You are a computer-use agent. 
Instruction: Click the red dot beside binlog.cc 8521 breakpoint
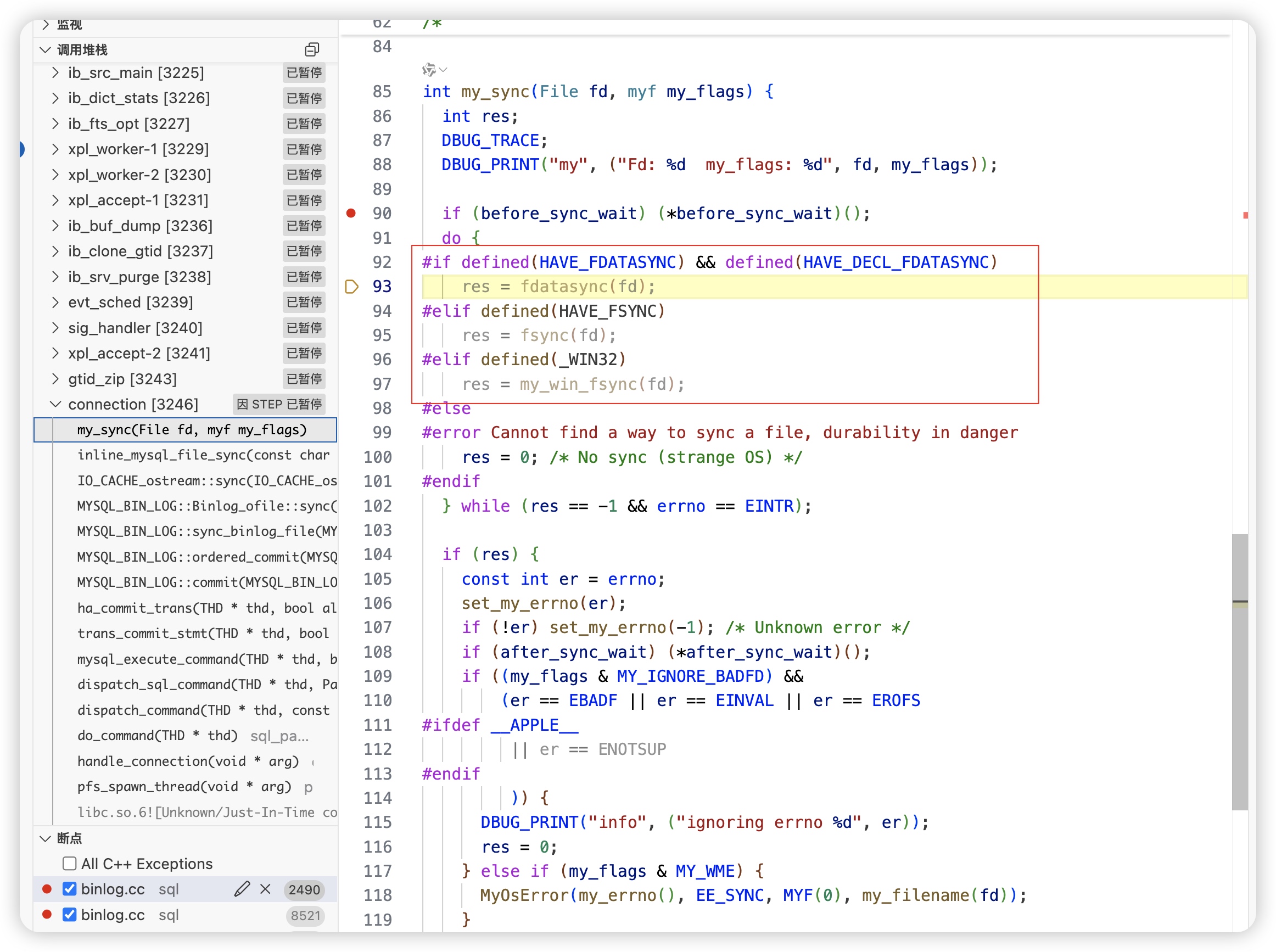pyautogui.click(x=47, y=914)
